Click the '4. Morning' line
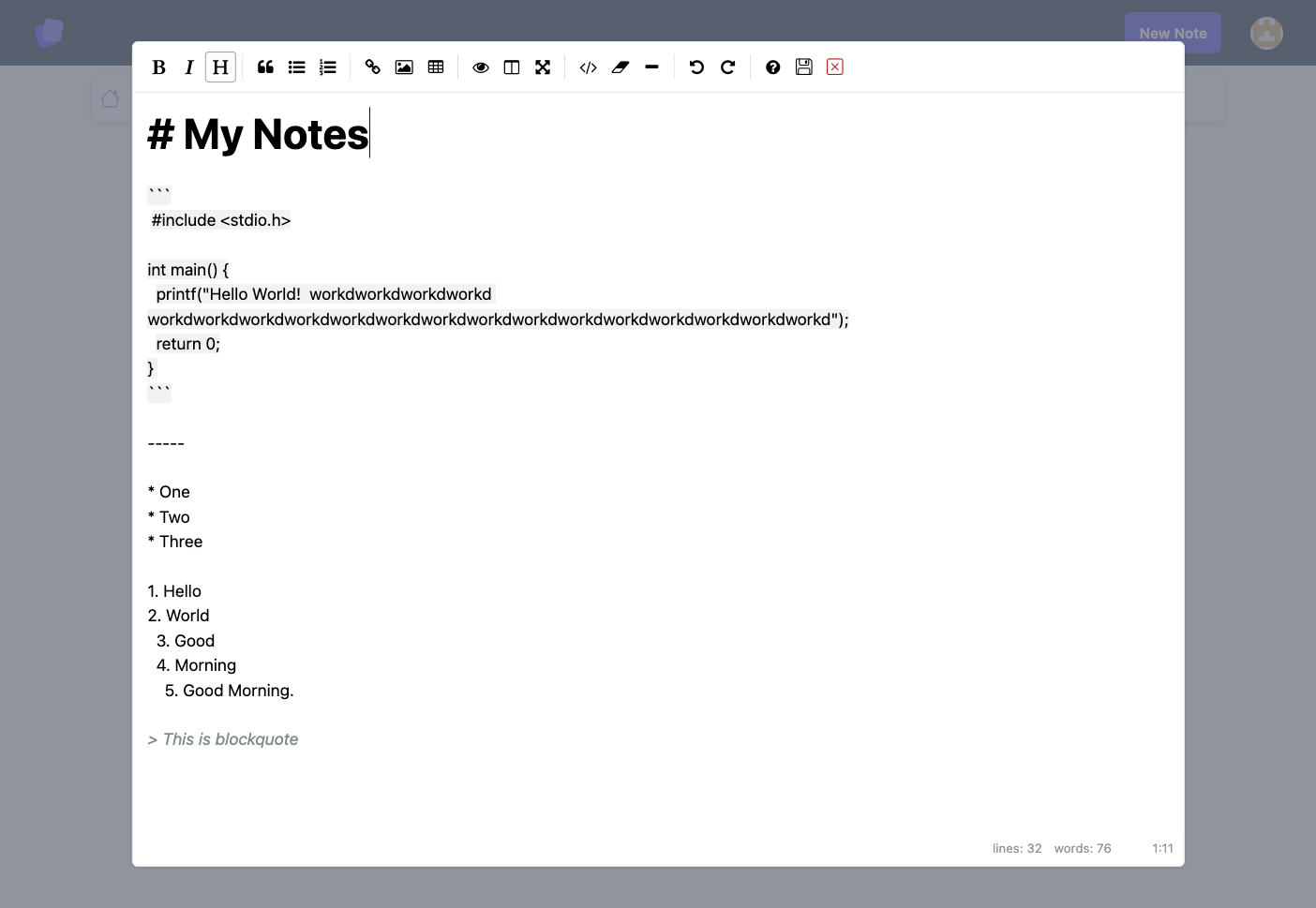This screenshot has height=908, width=1316. pos(196,665)
